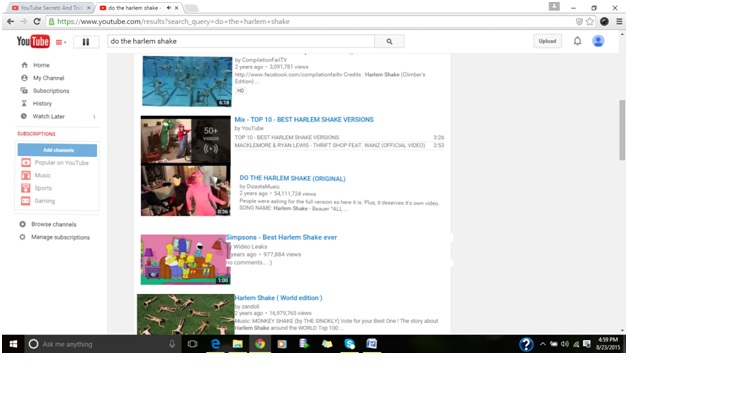Click the dark round extension icon
Image resolution: width=736 pixels, height=394 pixels.
coord(605,22)
